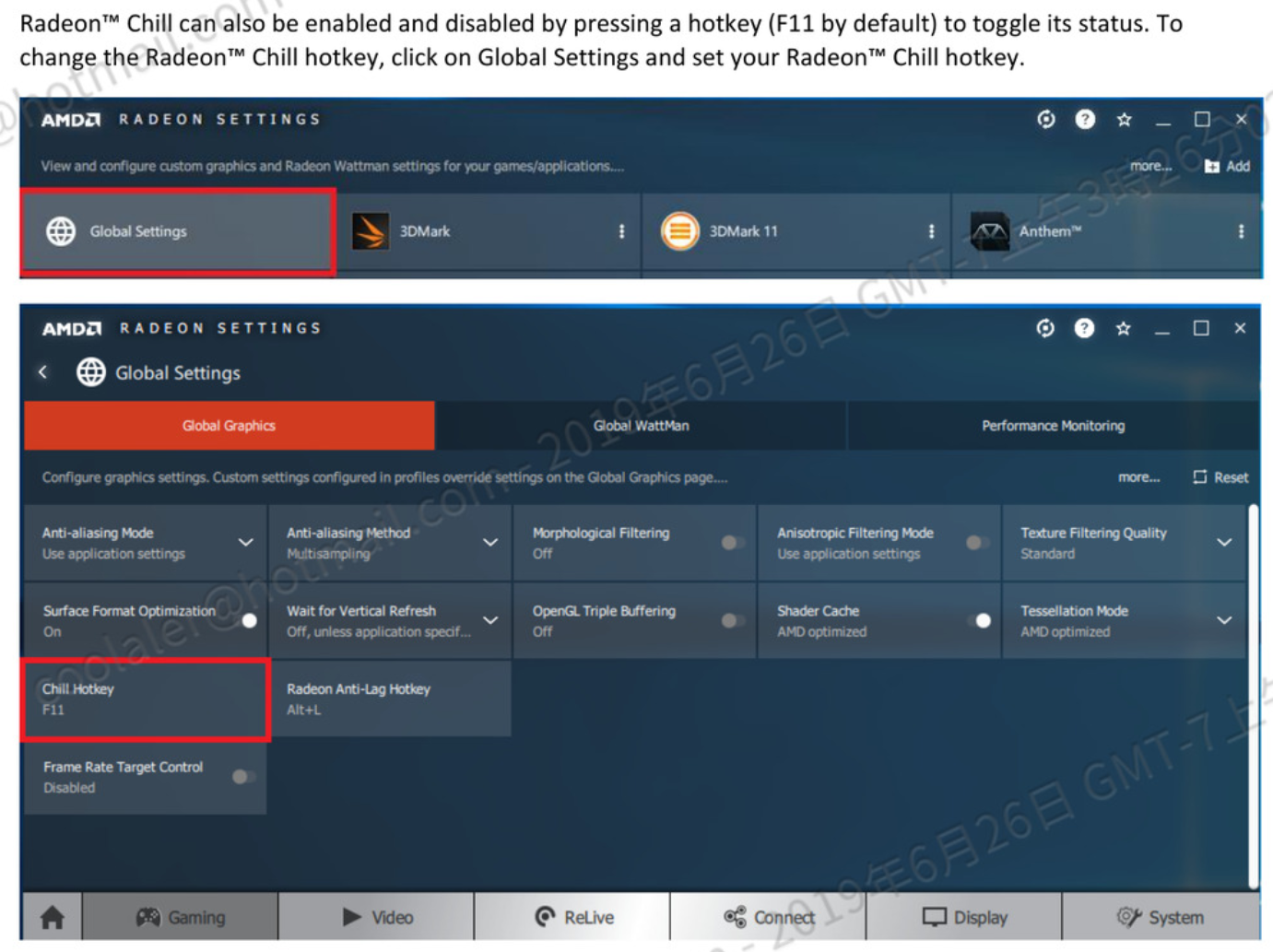Open the Connect tab
1273x952 pixels.
(x=769, y=917)
